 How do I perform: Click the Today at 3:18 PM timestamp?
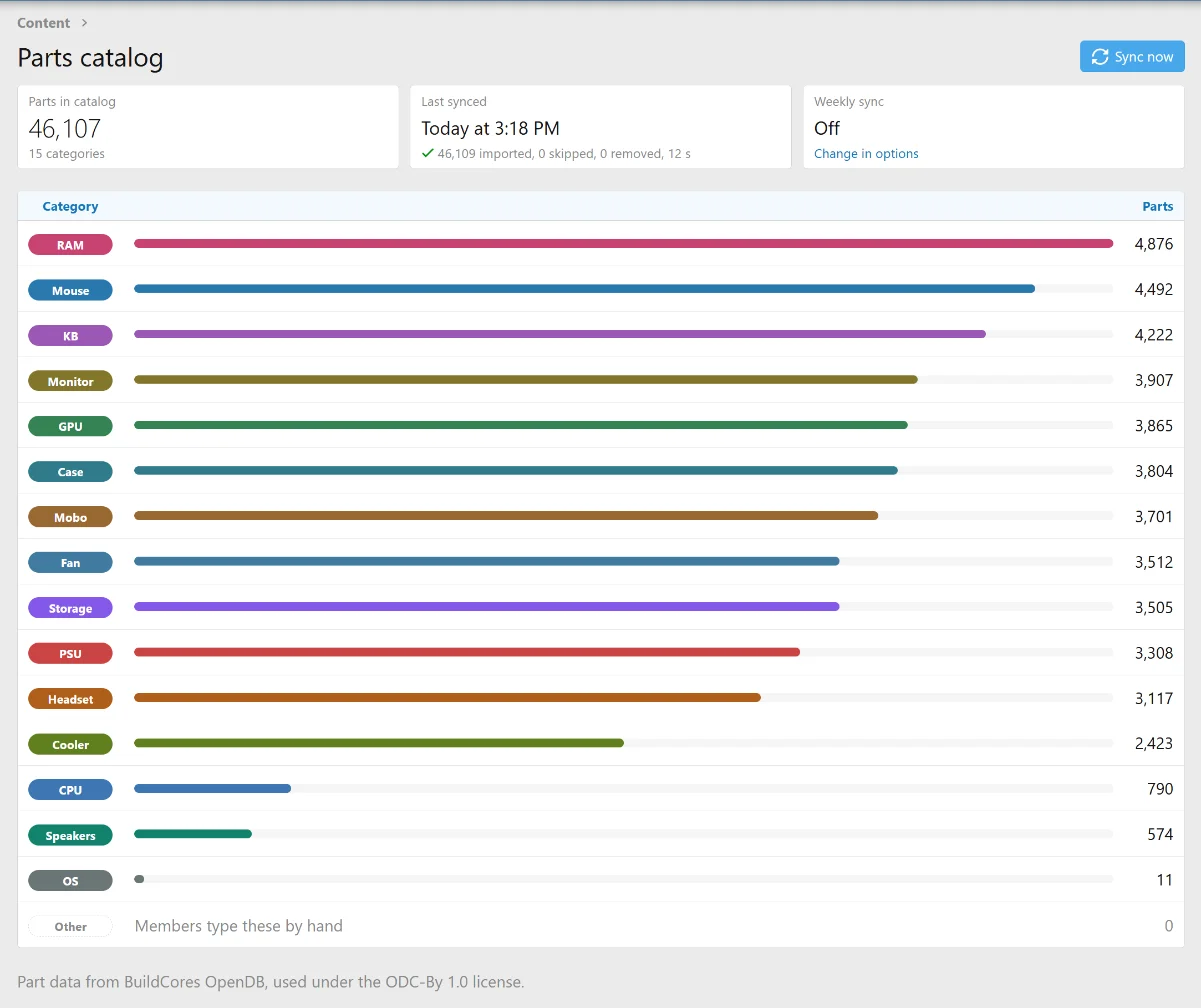[490, 128]
